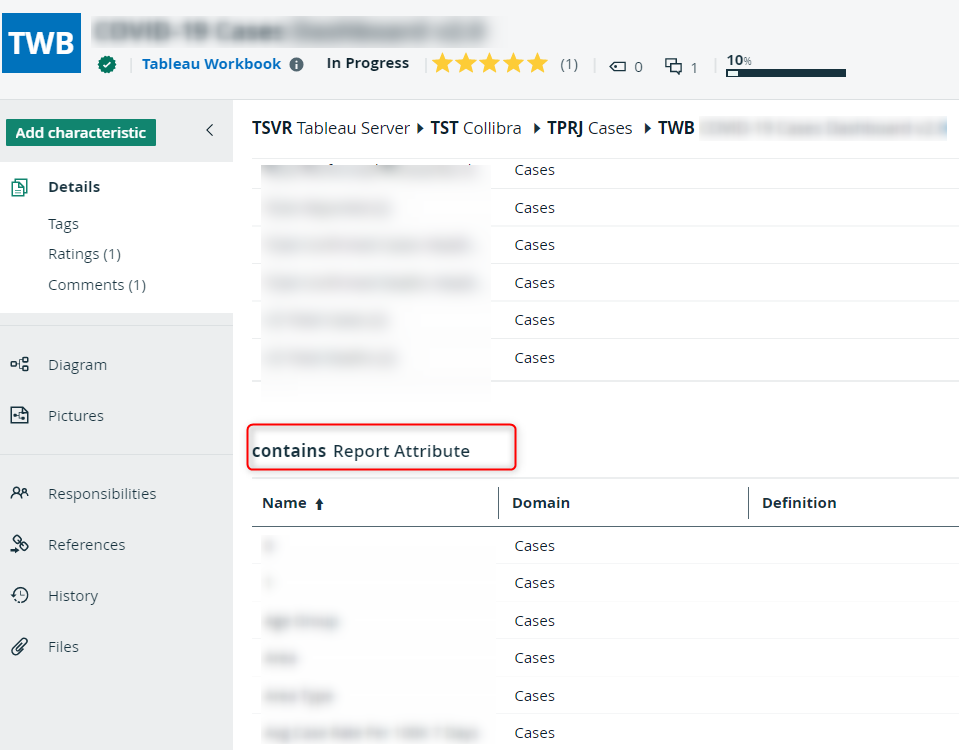
Task: Click the TWB asset type icon
Action: pos(42,43)
